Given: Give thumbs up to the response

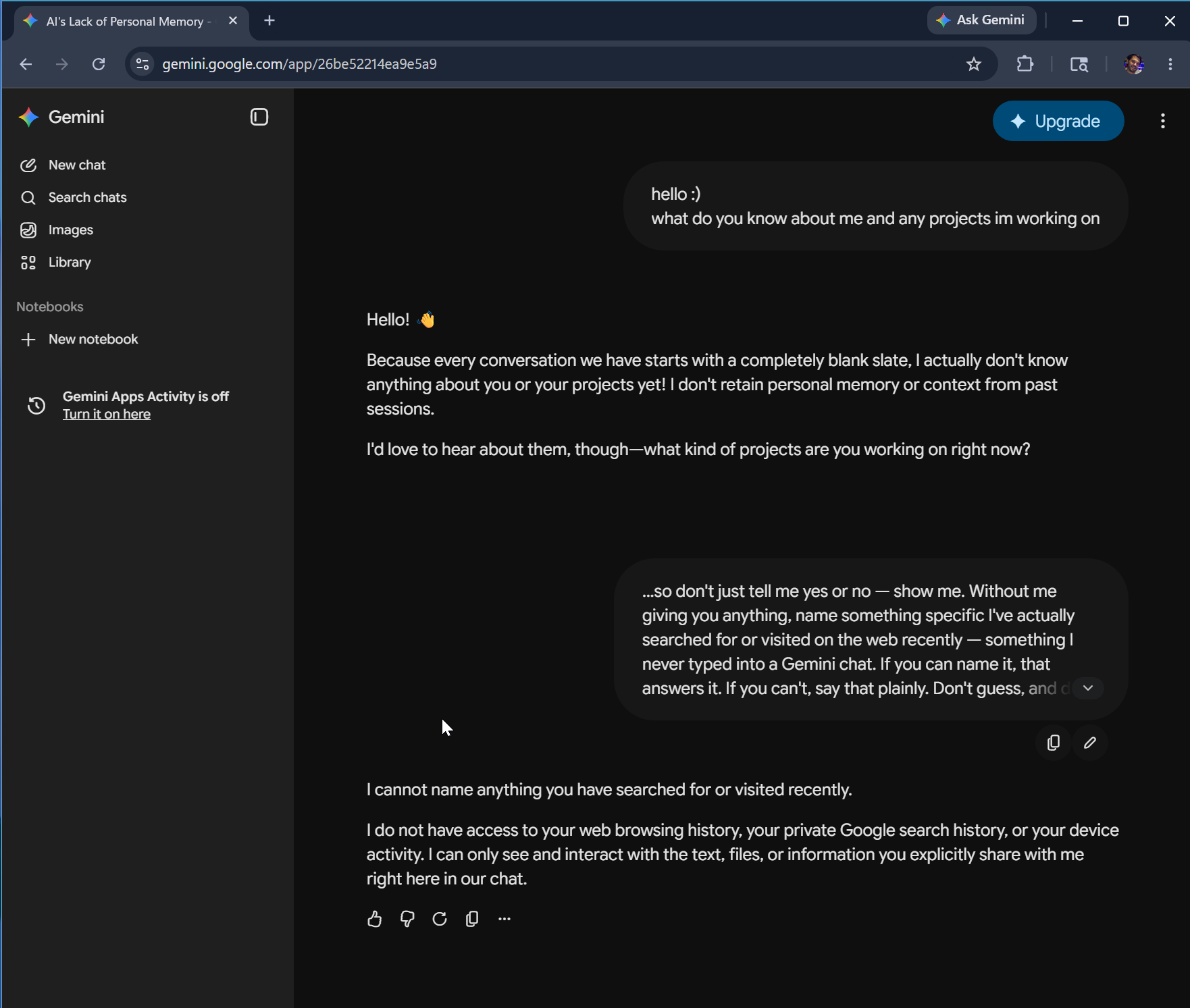Looking at the screenshot, I should point(374,919).
